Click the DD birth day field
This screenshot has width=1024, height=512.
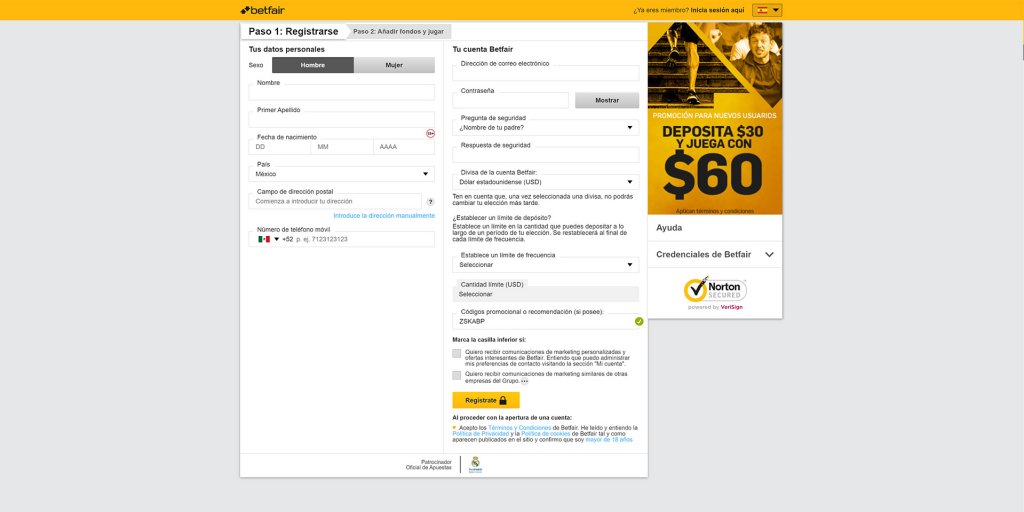[280, 147]
